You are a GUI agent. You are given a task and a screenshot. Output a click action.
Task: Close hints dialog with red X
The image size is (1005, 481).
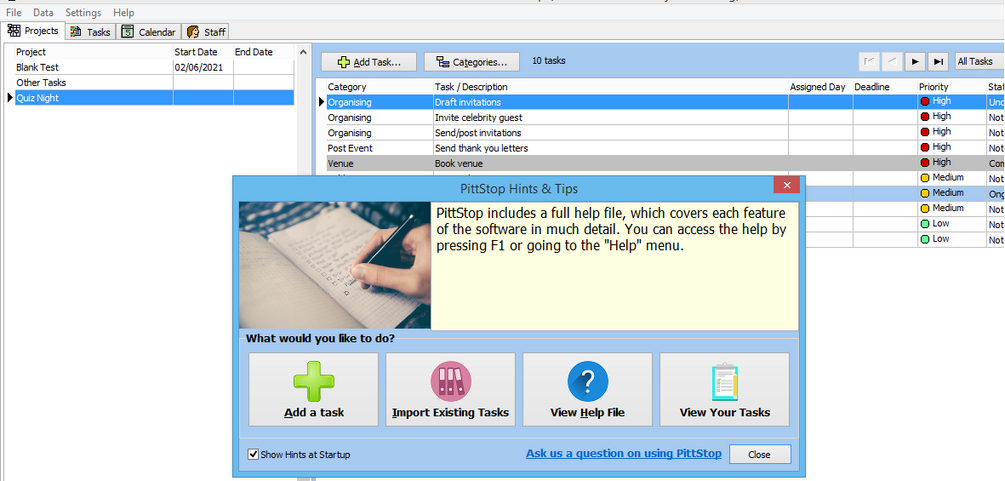click(x=786, y=185)
